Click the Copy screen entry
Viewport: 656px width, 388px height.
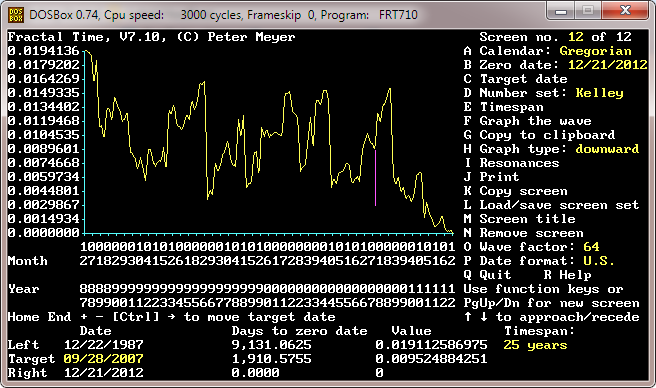point(515,191)
